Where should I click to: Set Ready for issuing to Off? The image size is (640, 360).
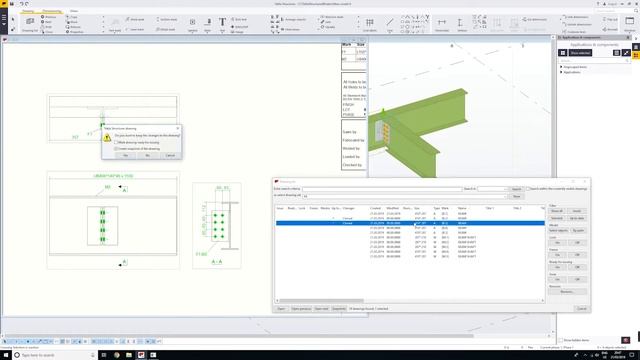[577, 267]
